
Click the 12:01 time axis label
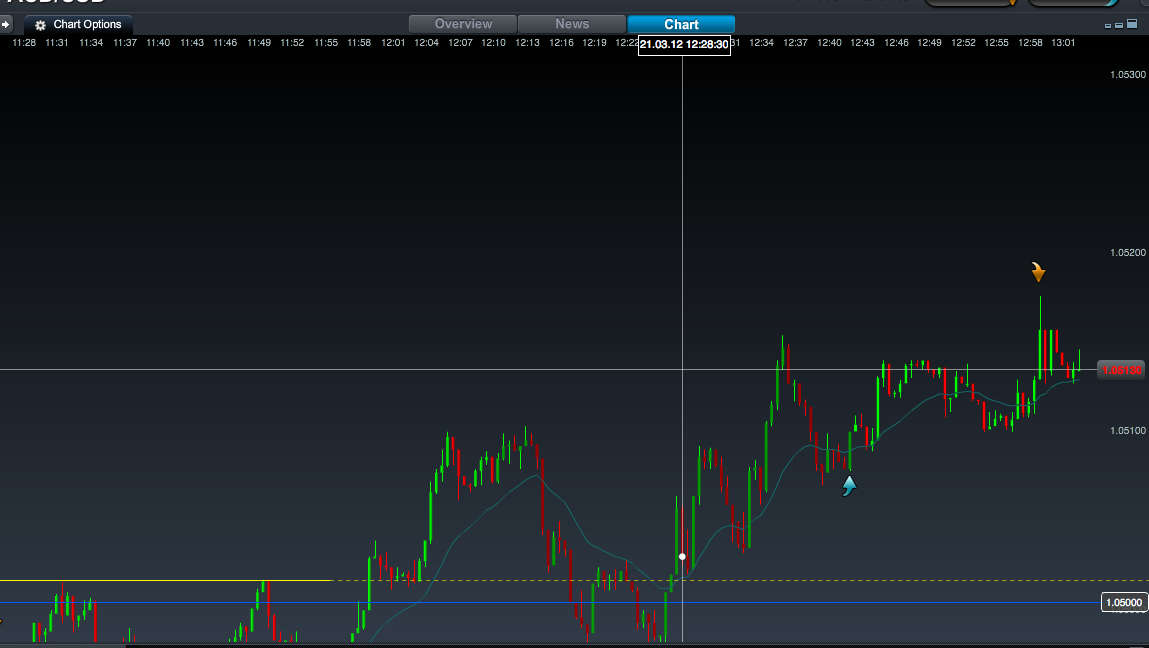coord(393,43)
